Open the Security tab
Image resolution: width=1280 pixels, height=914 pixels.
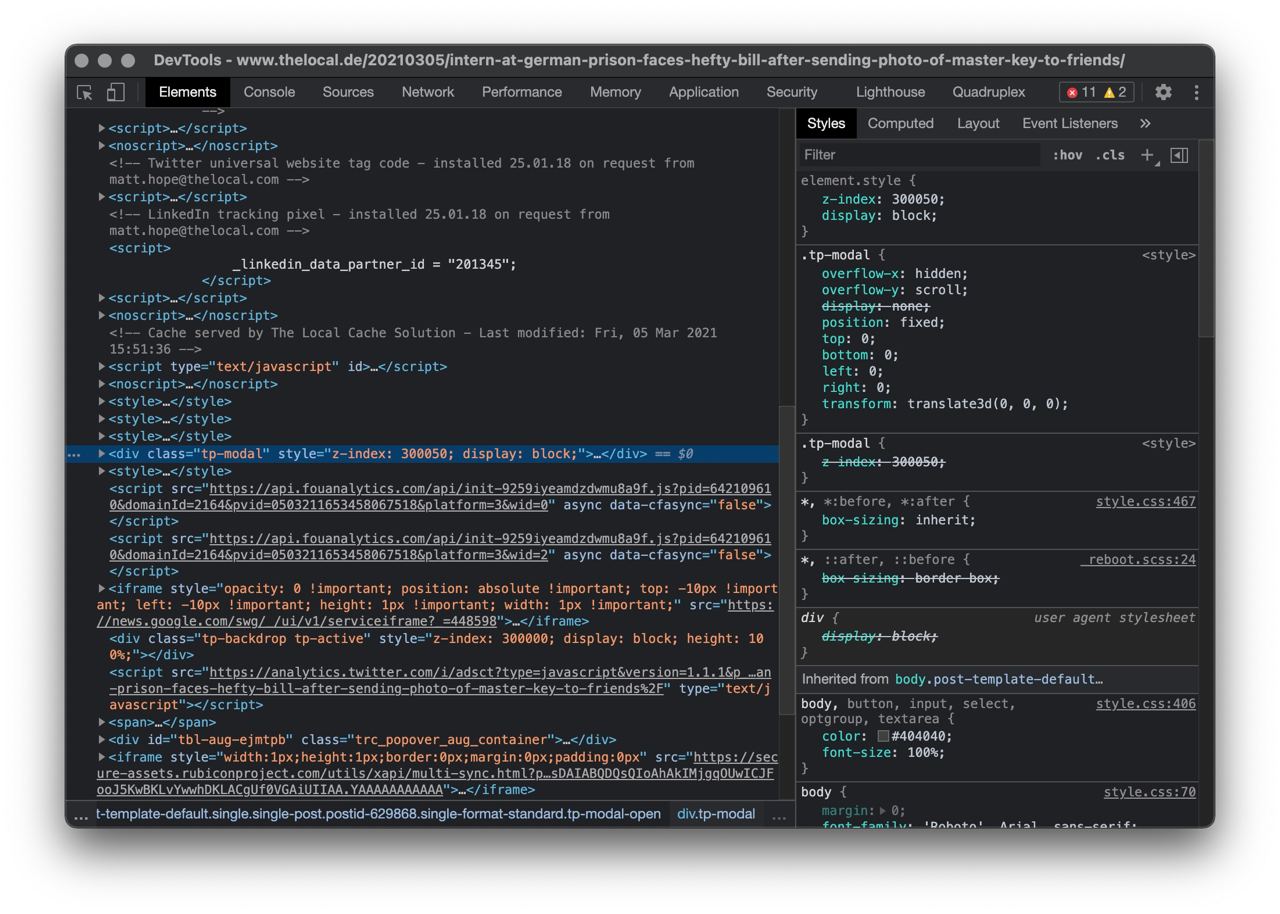click(792, 92)
